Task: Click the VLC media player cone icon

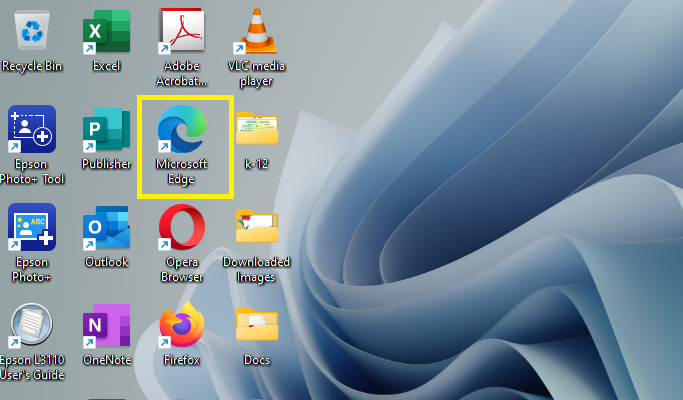Action: (x=256, y=31)
